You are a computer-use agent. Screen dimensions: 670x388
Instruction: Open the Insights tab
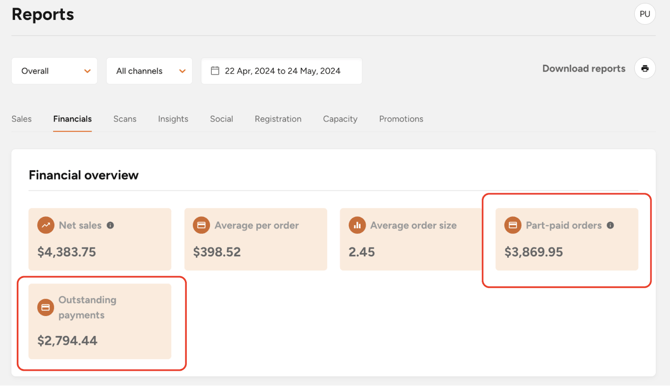173,119
